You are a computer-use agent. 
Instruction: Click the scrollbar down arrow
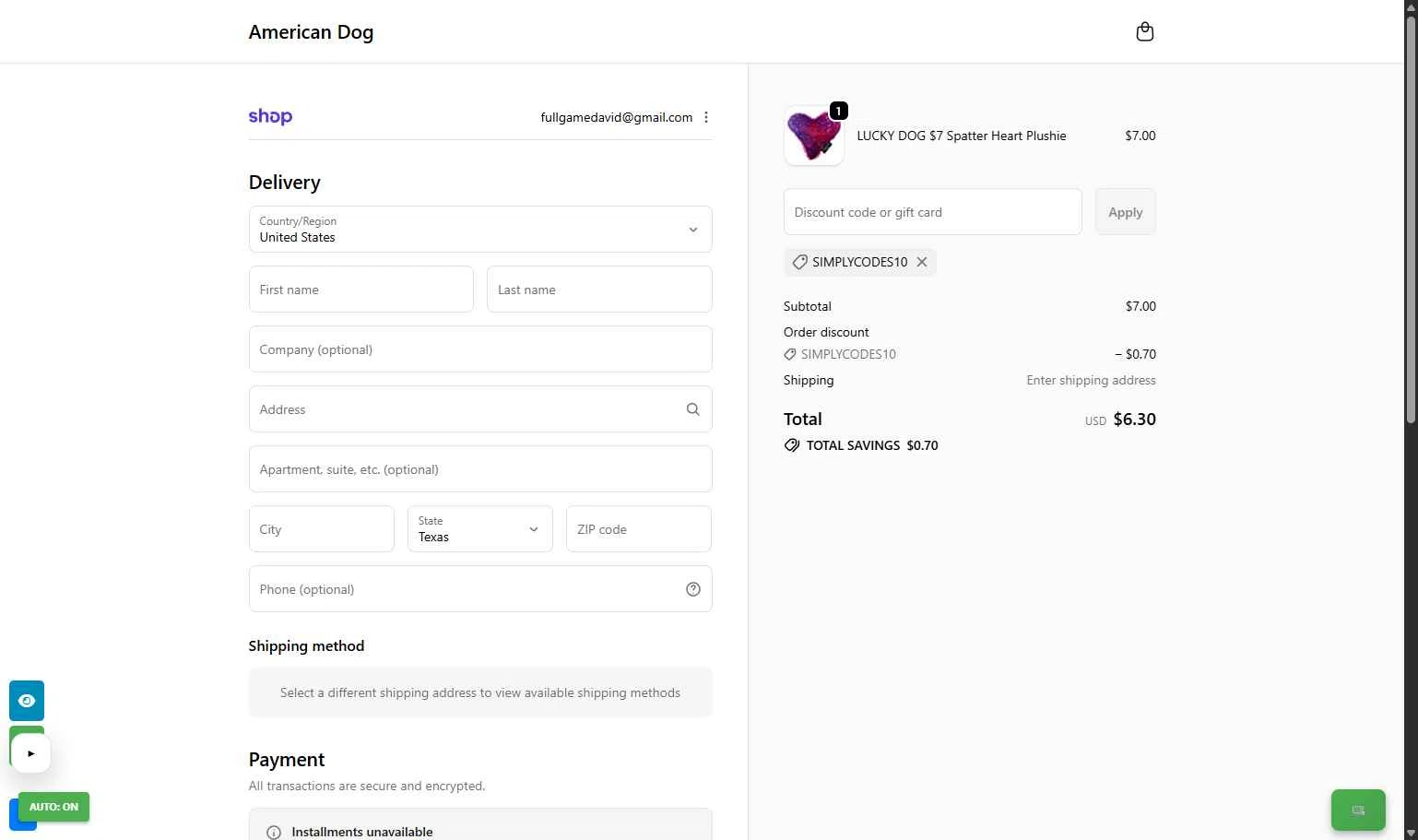(x=1411, y=834)
